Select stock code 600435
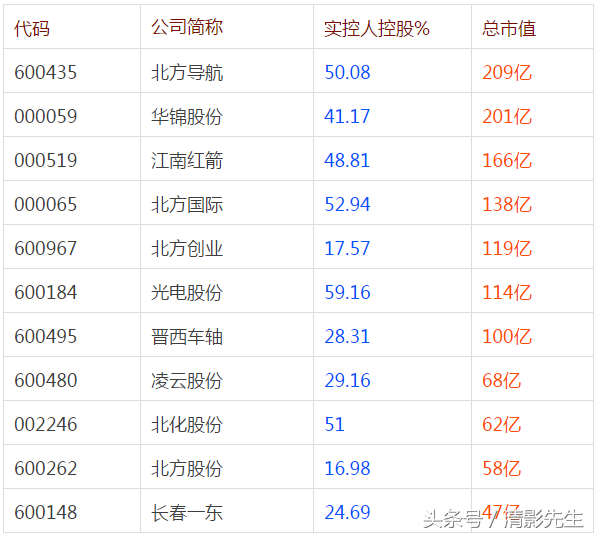This screenshot has width=596, height=536. (x=46, y=72)
